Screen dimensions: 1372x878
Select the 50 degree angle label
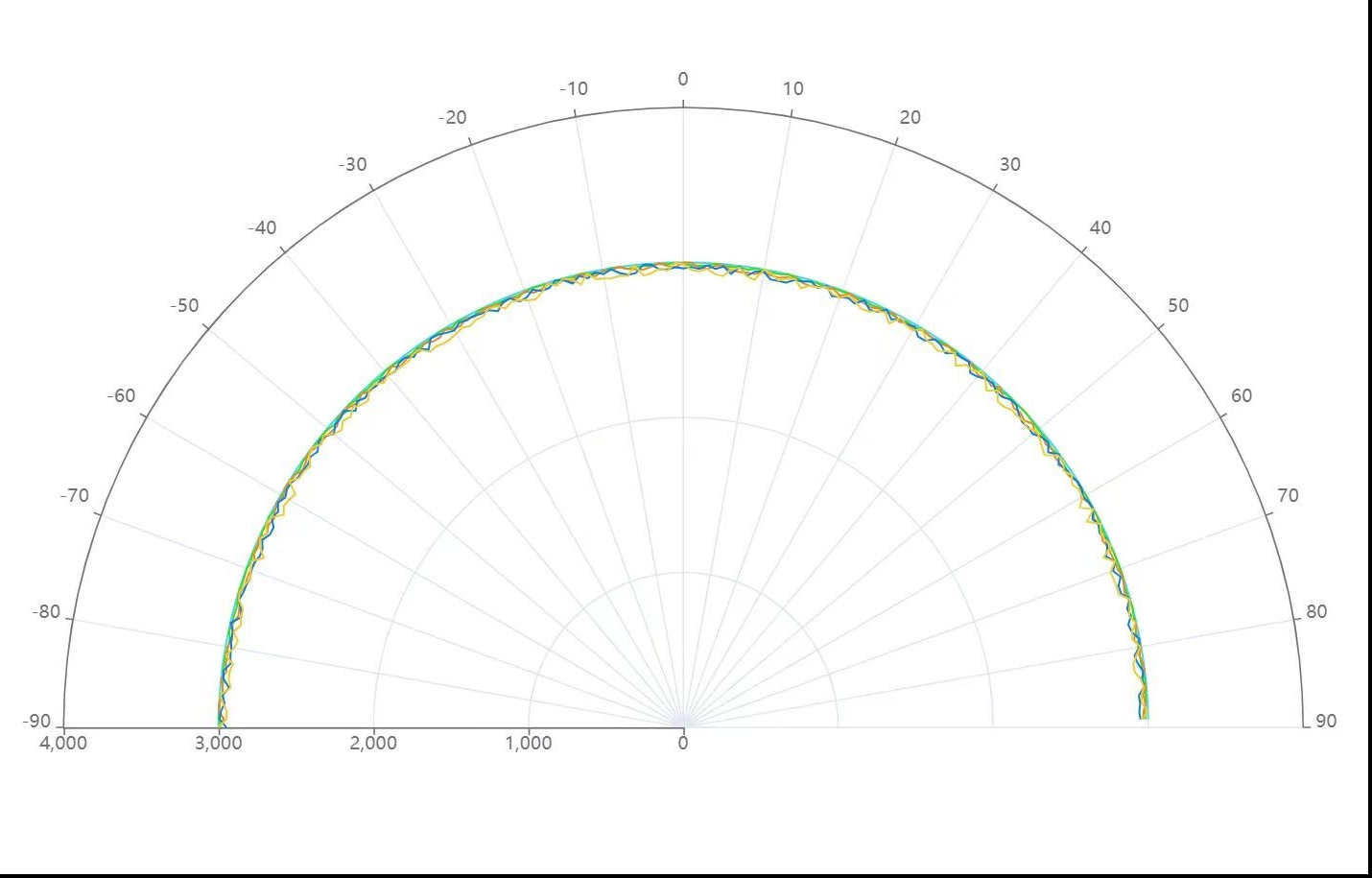(1177, 306)
